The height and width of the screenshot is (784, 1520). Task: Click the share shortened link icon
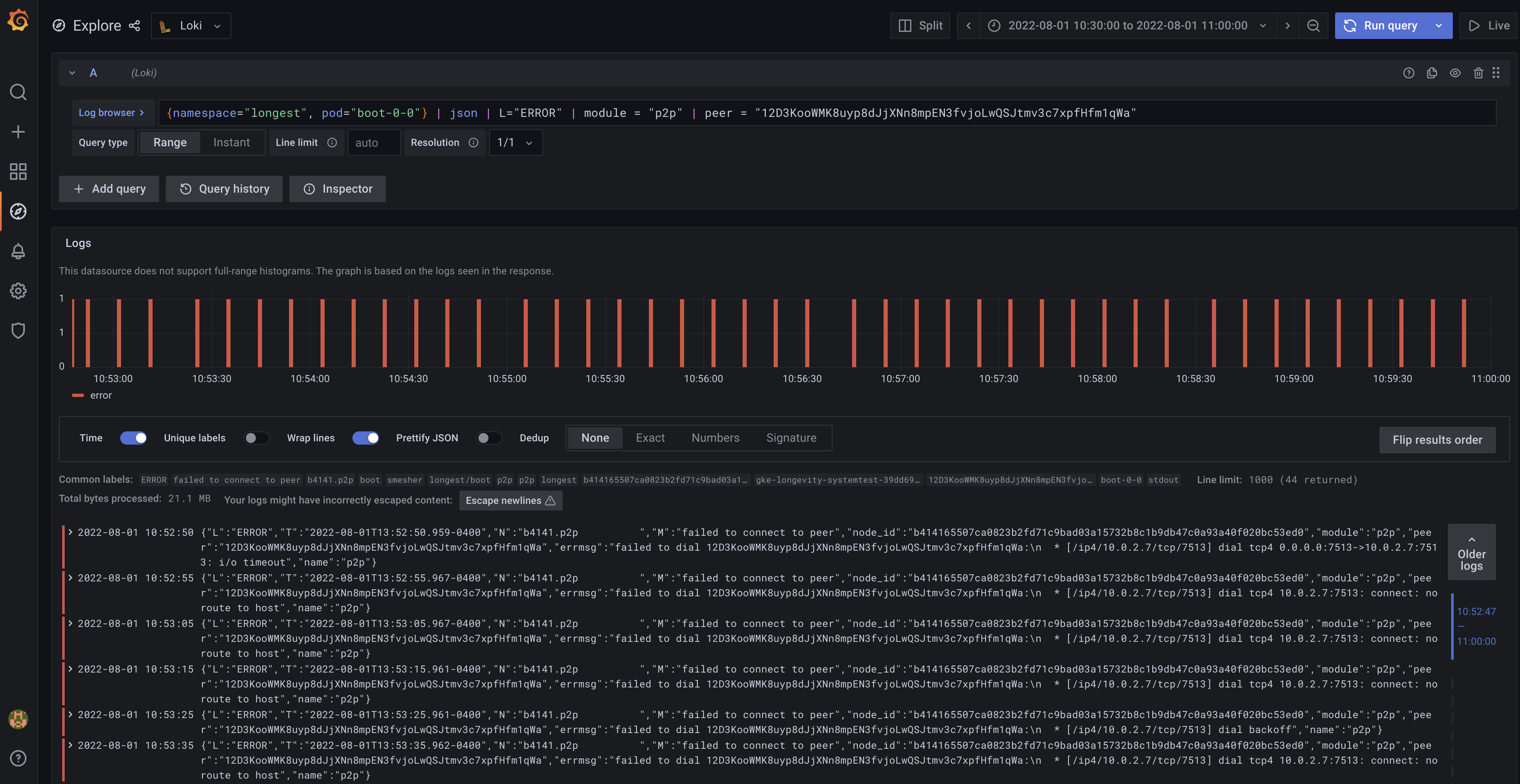click(134, 25)
